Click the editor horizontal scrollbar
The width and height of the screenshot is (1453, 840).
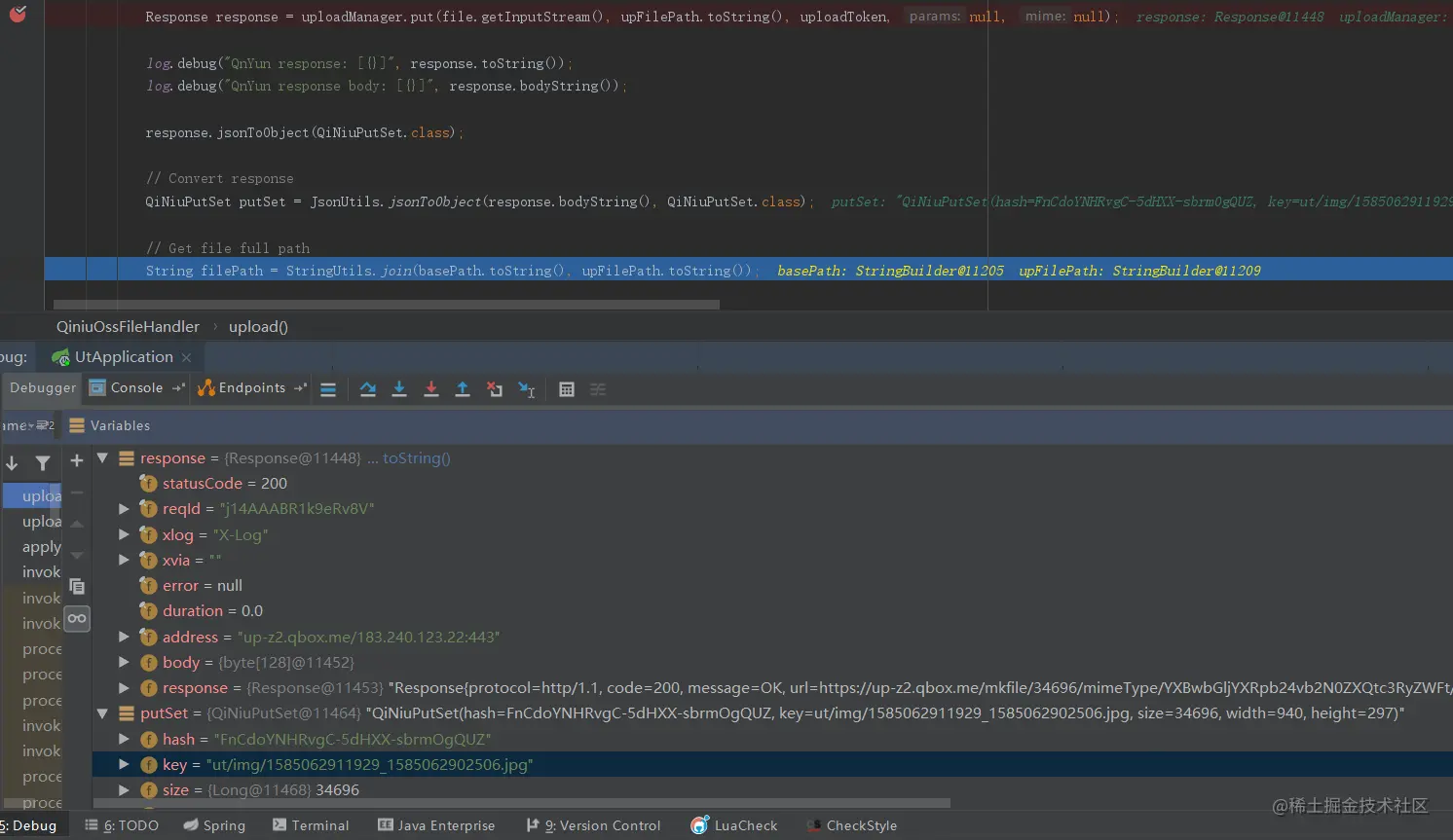click(x=387, y=305)
